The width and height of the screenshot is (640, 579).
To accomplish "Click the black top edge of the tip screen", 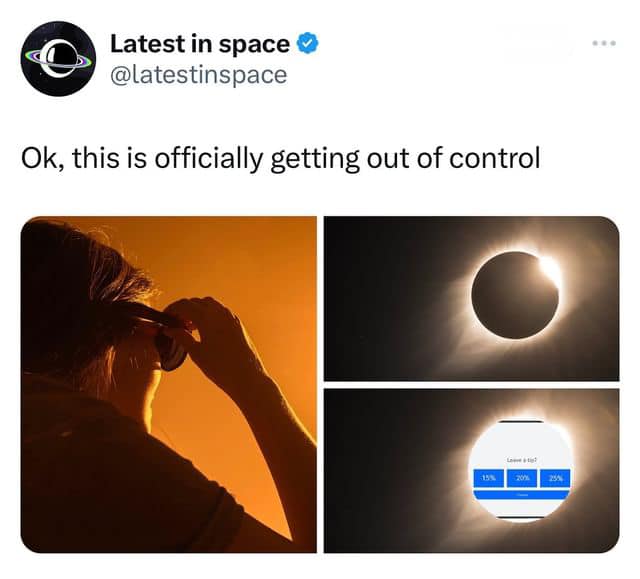I will click(521, 421).
